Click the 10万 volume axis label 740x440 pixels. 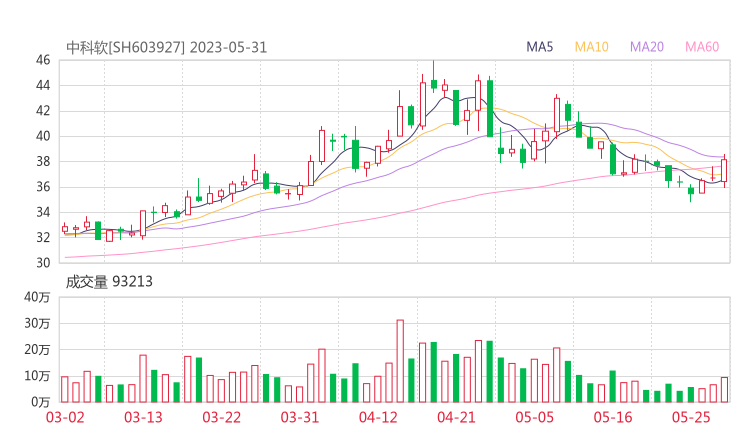[x=37, y=376]
